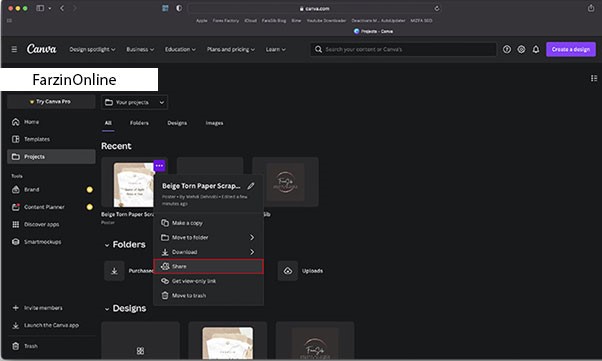
Task: Select Move to trash
Action: tap(208, 295)
